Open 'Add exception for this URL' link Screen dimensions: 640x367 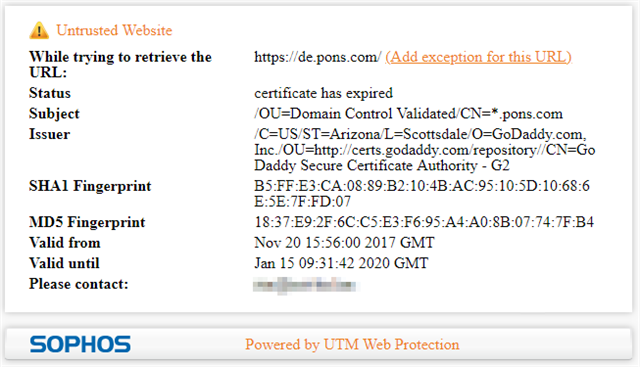click(x=478, y=57)
